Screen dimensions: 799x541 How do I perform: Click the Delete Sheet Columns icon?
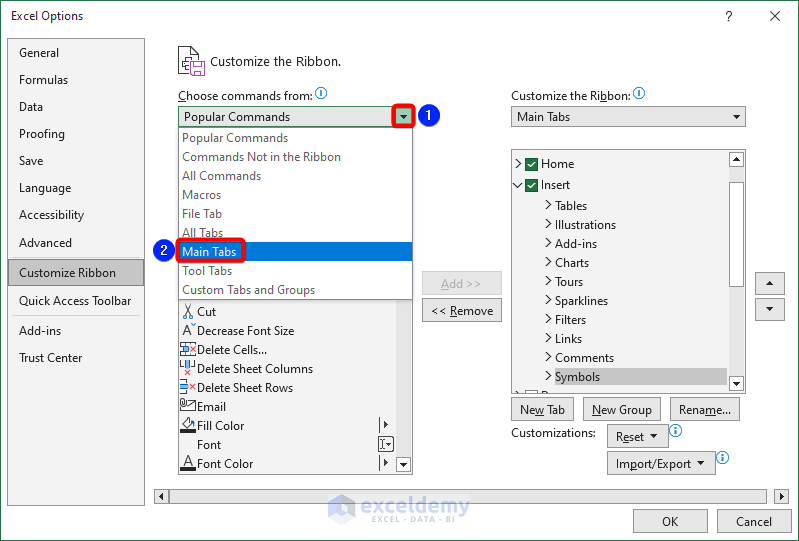187,368
